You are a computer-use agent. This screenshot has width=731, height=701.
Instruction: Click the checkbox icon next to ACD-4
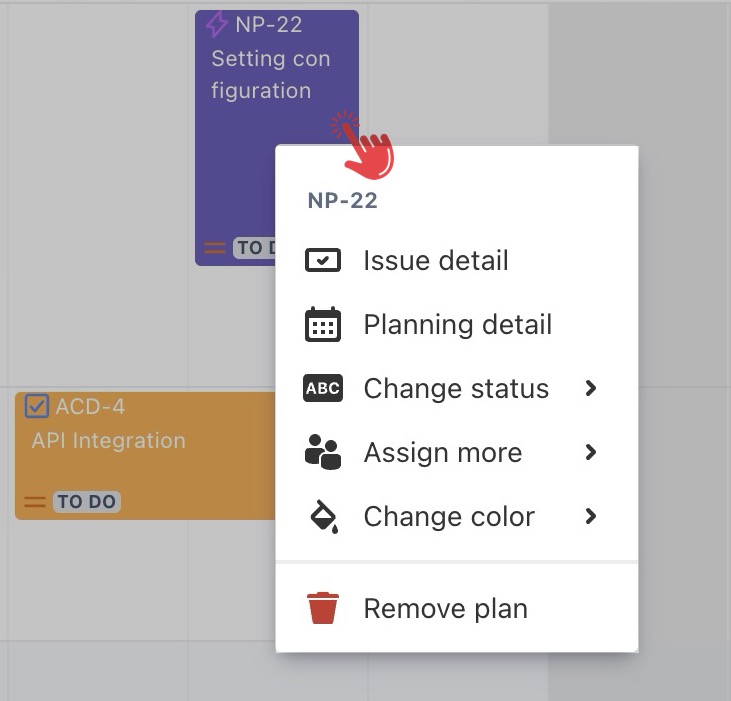37,406
